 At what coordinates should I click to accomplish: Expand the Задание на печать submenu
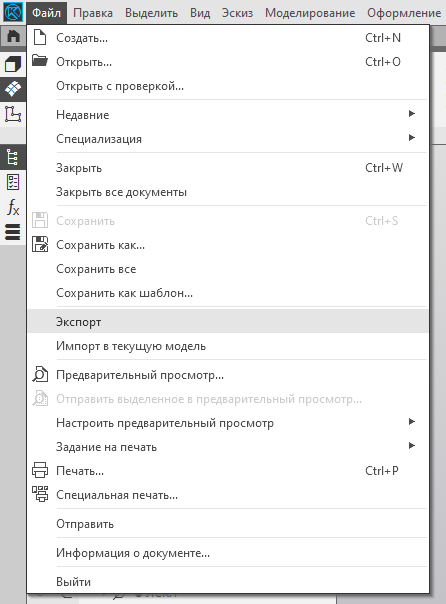pos(228,447)
